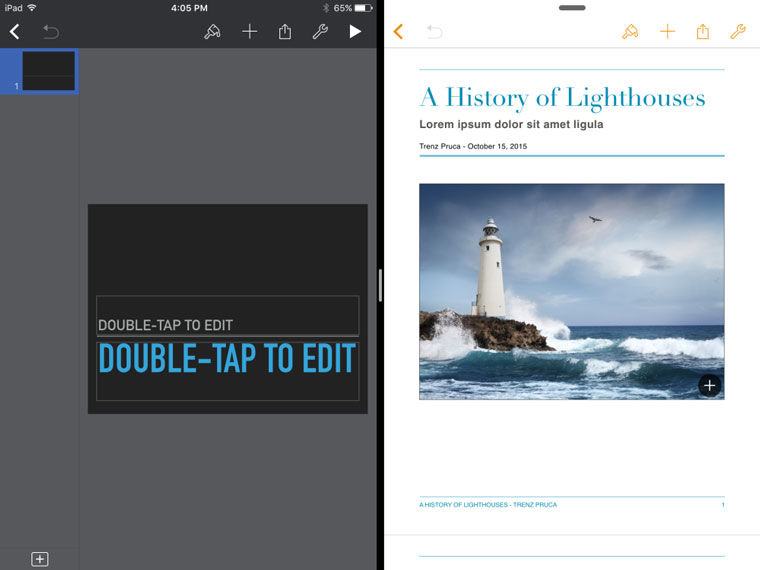Open Keynote share menu
The image size is (760, 570).
[x=285, y=32]
